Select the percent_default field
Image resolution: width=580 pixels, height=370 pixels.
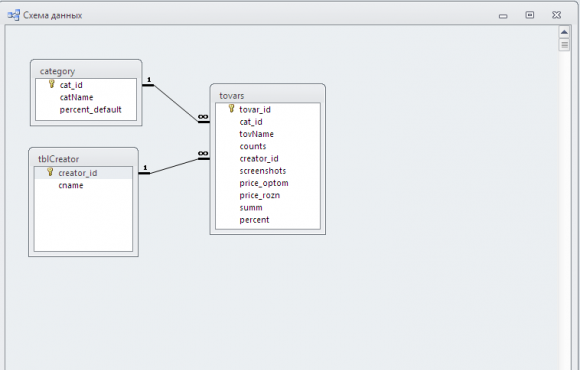coord(86,110)
